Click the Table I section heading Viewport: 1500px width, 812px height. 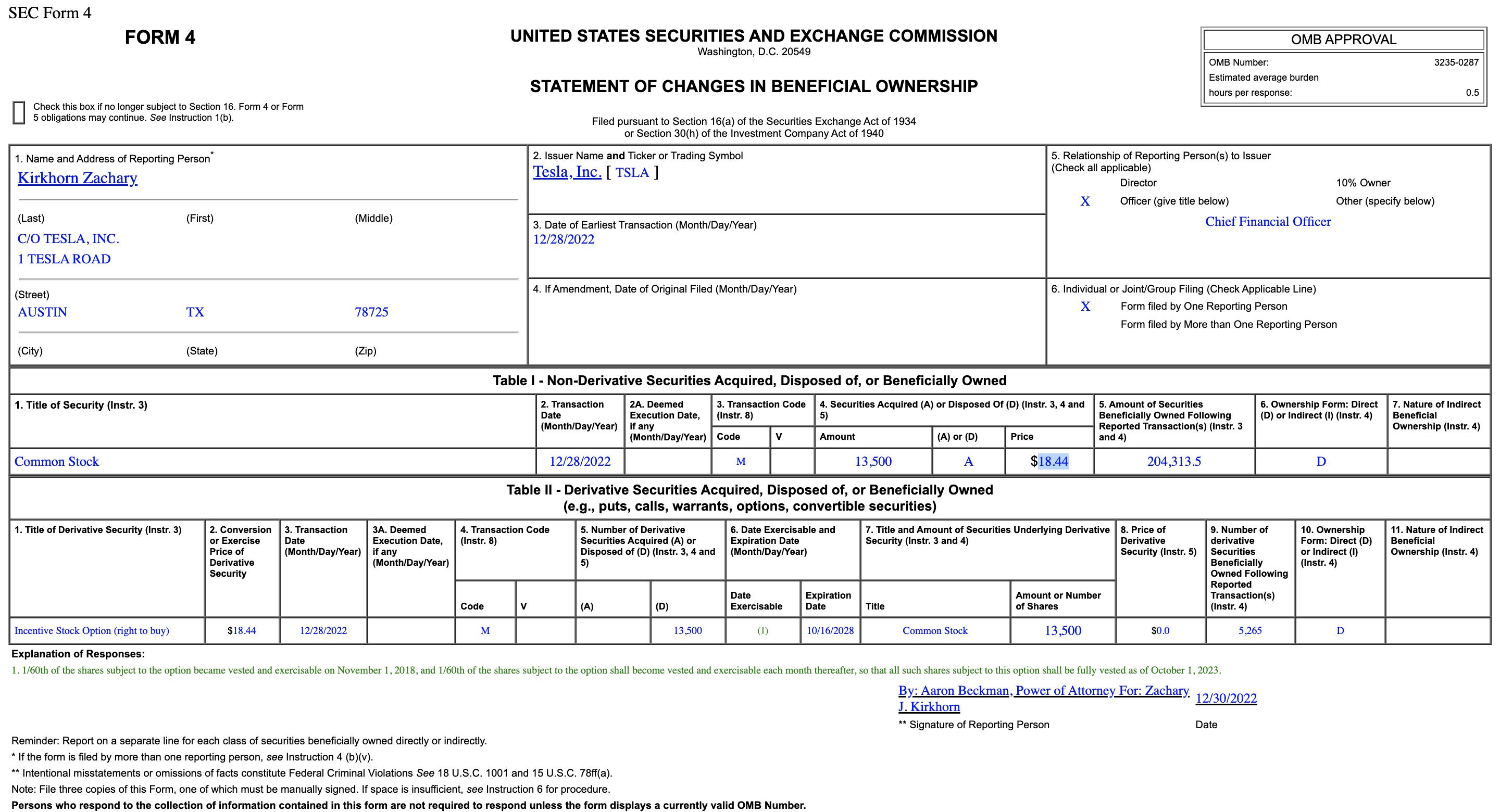[x=749, y=380]
